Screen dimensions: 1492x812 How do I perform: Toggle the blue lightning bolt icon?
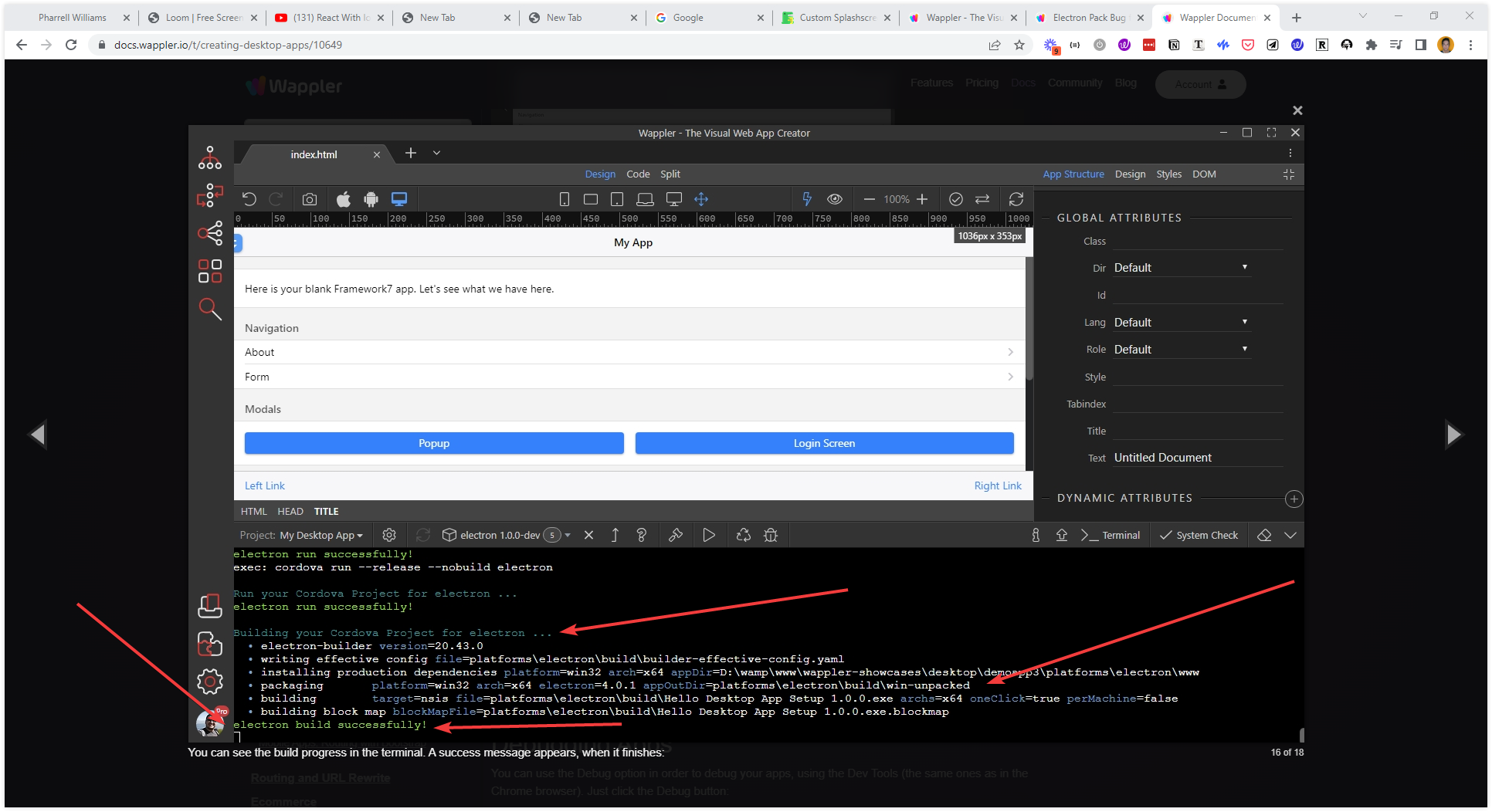click(x=807, y=199)
